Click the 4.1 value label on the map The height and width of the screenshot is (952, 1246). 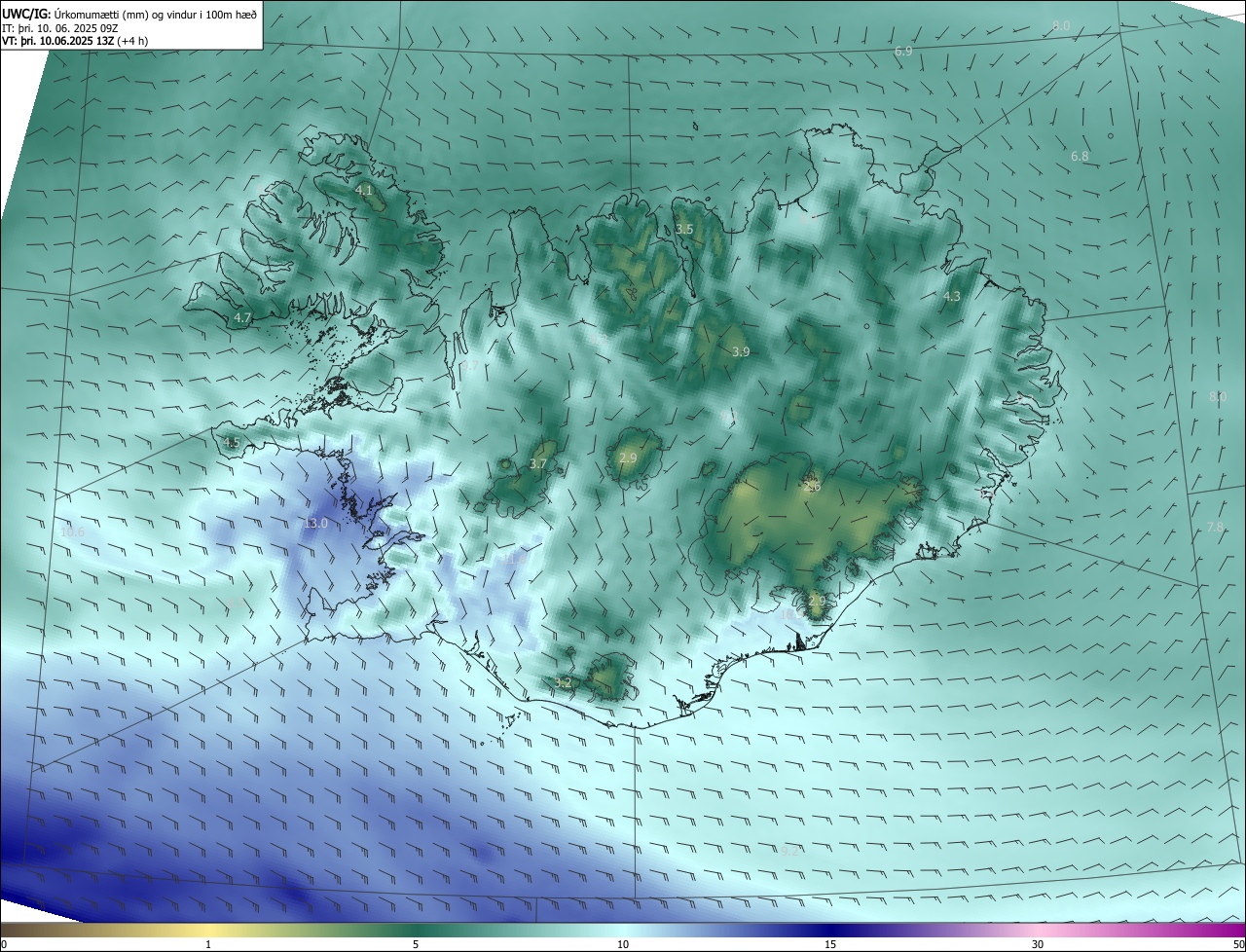point(364,191)
